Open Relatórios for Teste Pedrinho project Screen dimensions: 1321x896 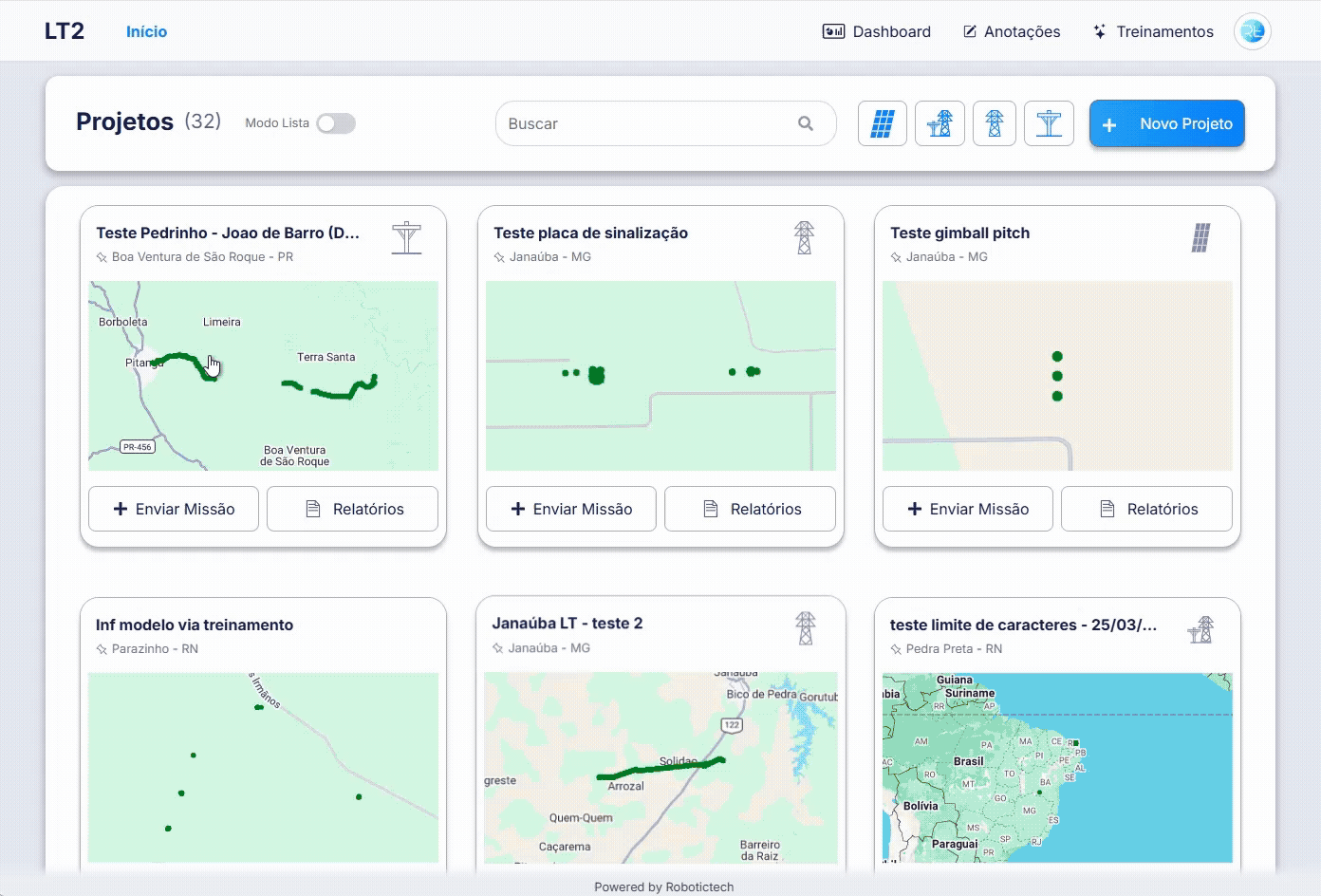coord(352,509)
